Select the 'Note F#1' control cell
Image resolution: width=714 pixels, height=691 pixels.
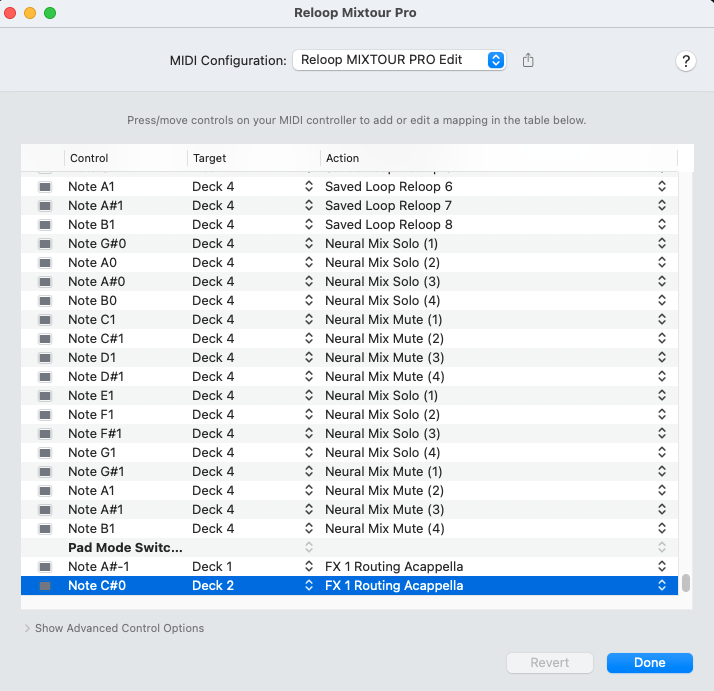[x=95, y=434]
